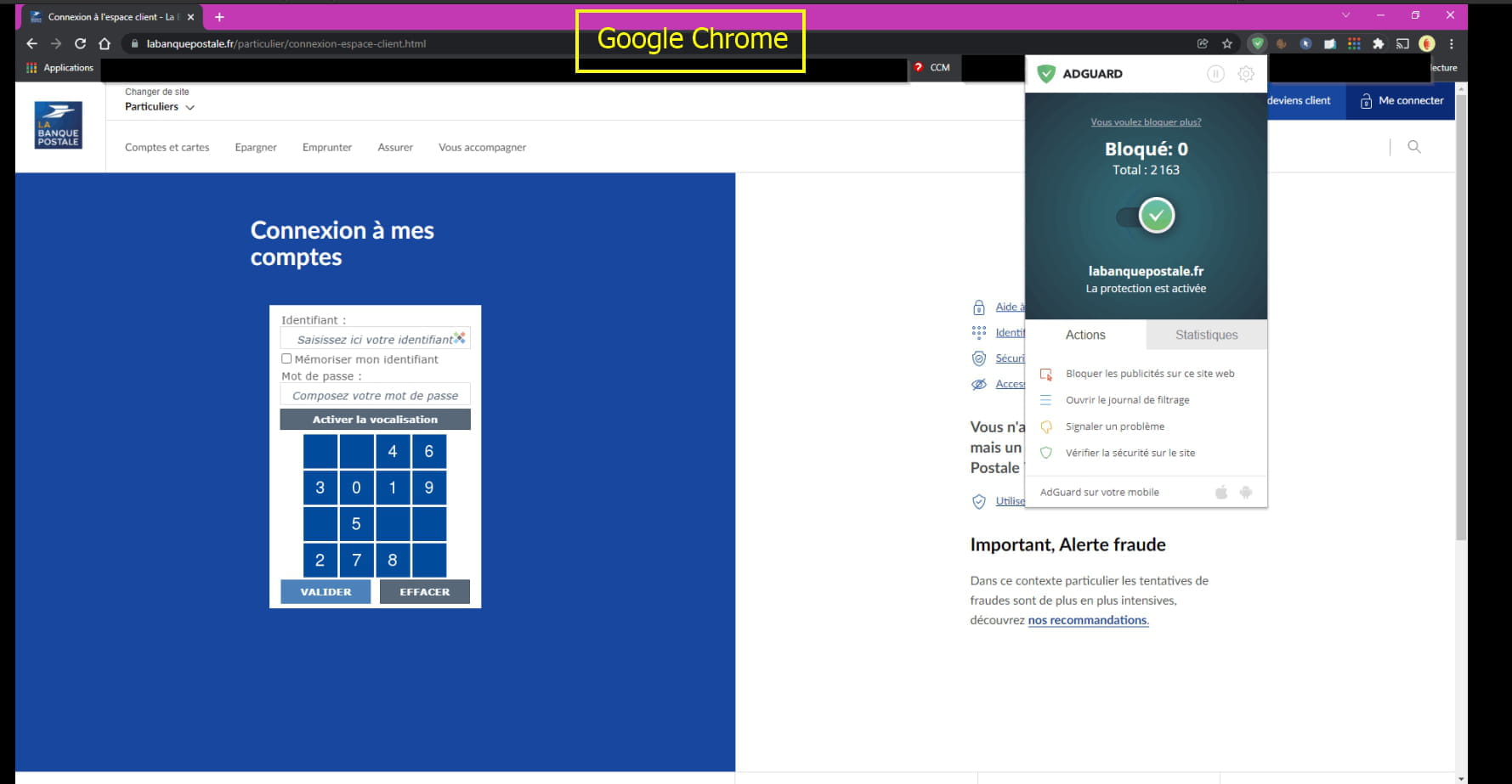Click keypad digit 1
1512x784 pixels.
(x=393, y=488)
